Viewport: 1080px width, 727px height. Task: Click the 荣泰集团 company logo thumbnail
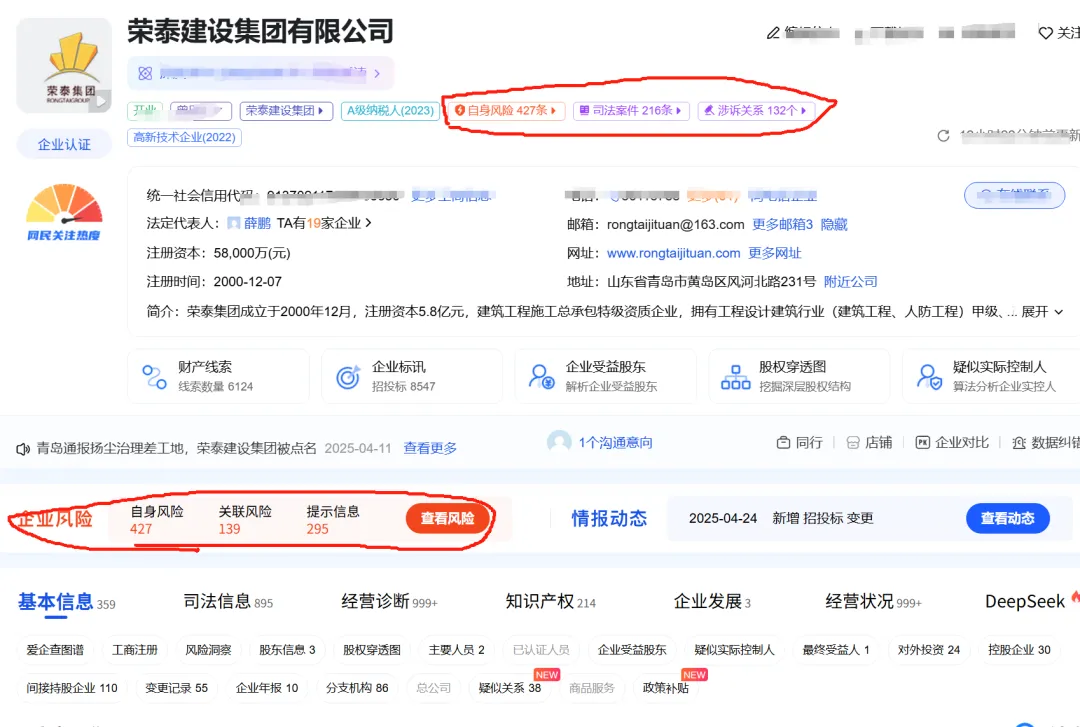[64, 65]
